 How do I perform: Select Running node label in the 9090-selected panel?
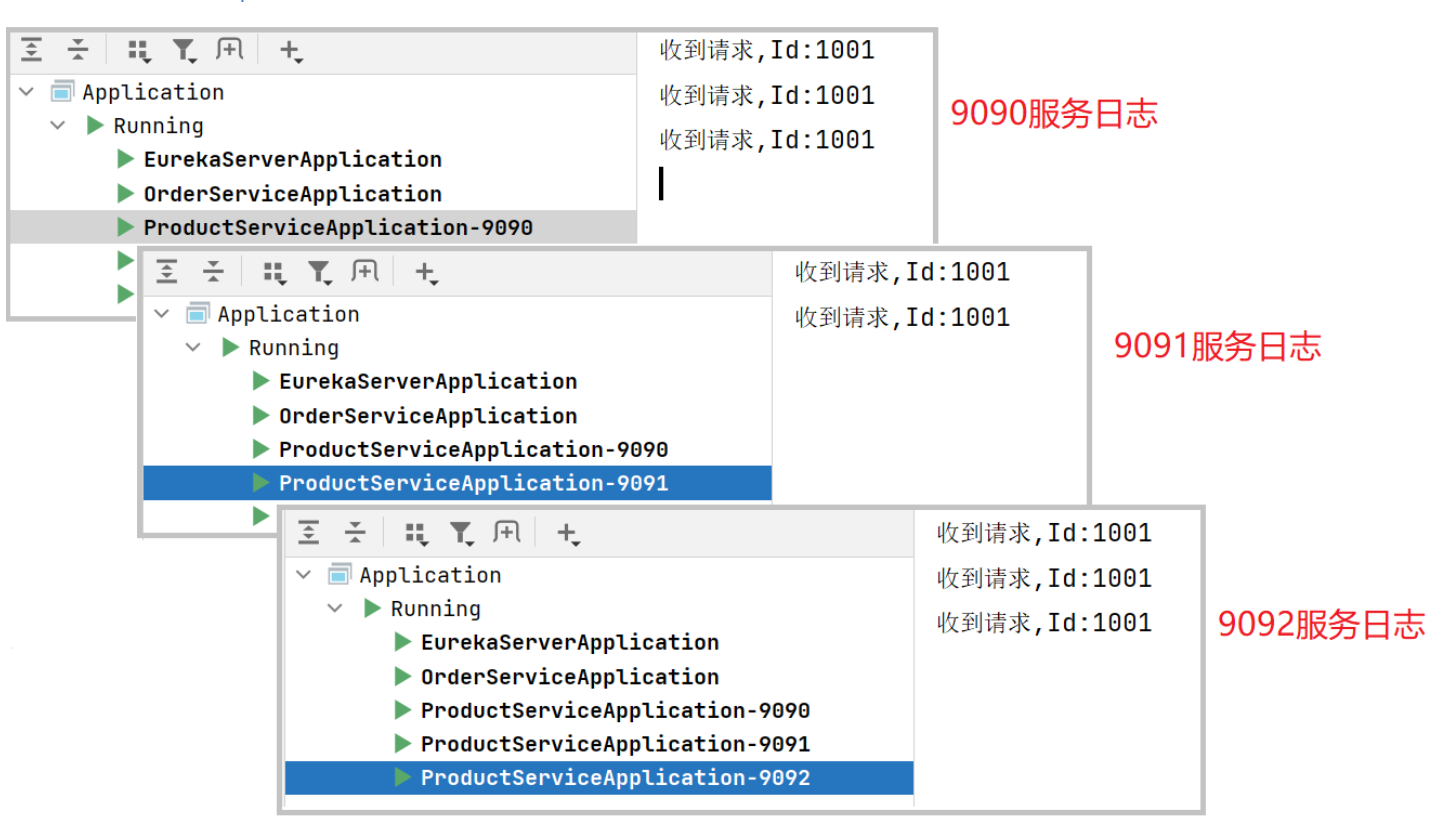158,126
